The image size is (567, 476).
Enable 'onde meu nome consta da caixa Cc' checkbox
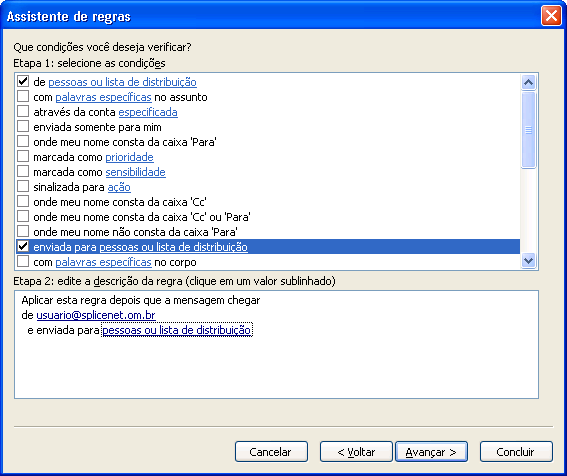23,201
